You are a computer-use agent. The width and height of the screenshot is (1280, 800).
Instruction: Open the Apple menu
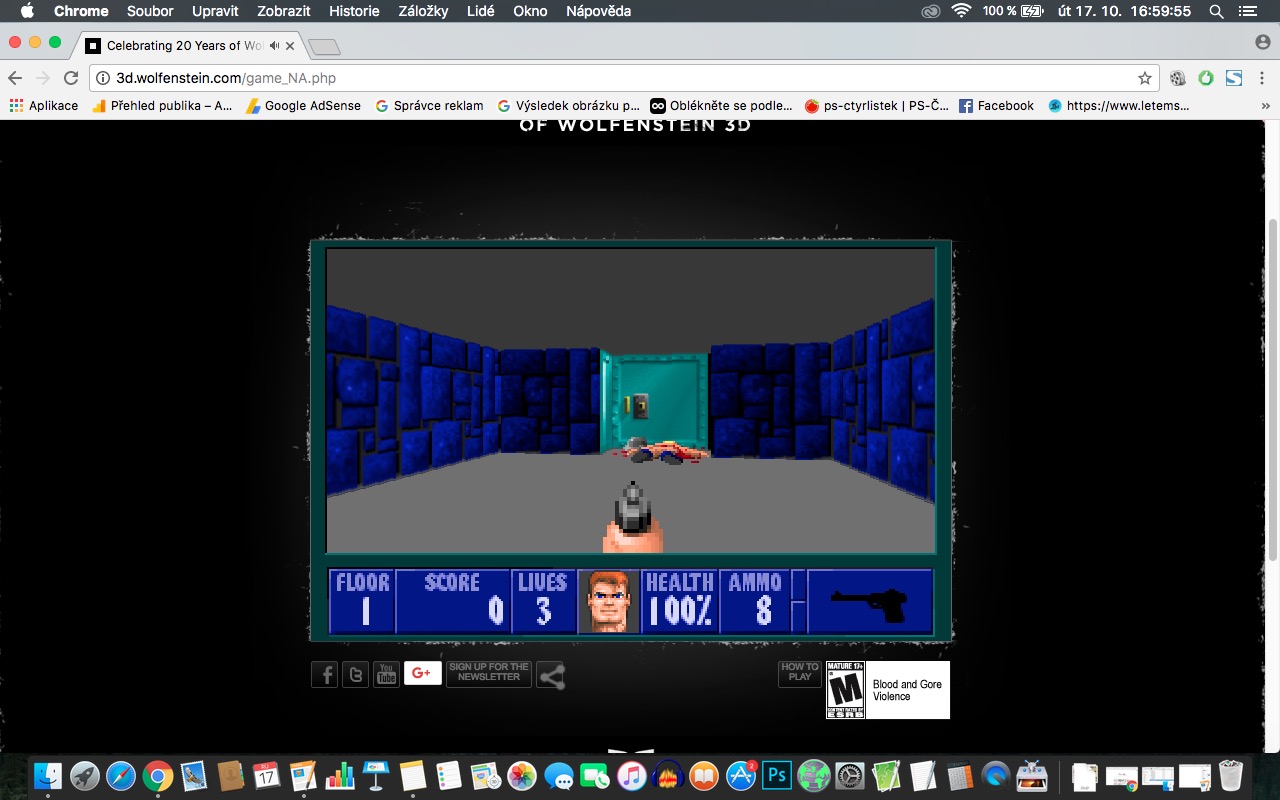click(27, 11)
